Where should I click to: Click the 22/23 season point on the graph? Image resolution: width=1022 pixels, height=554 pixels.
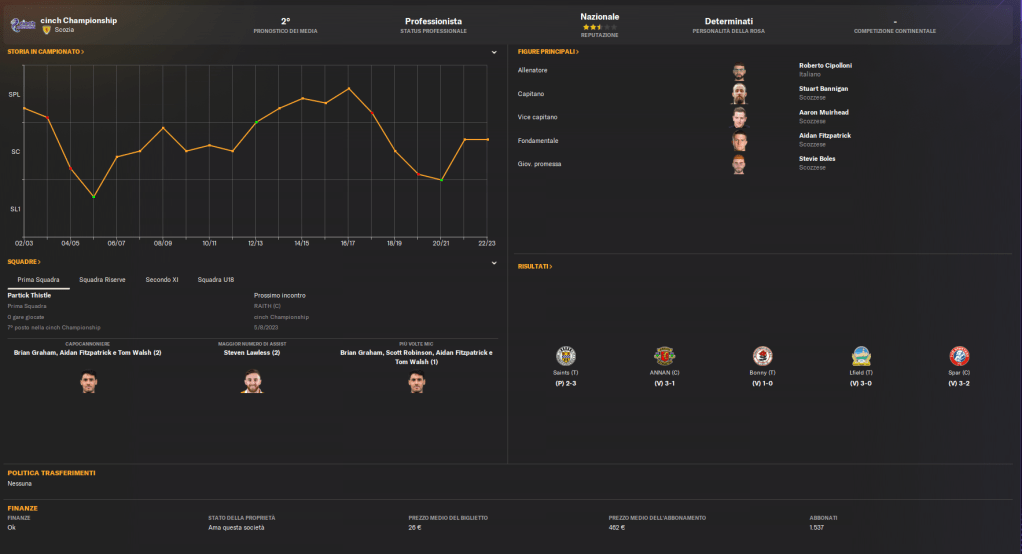[x=487, y=140]
